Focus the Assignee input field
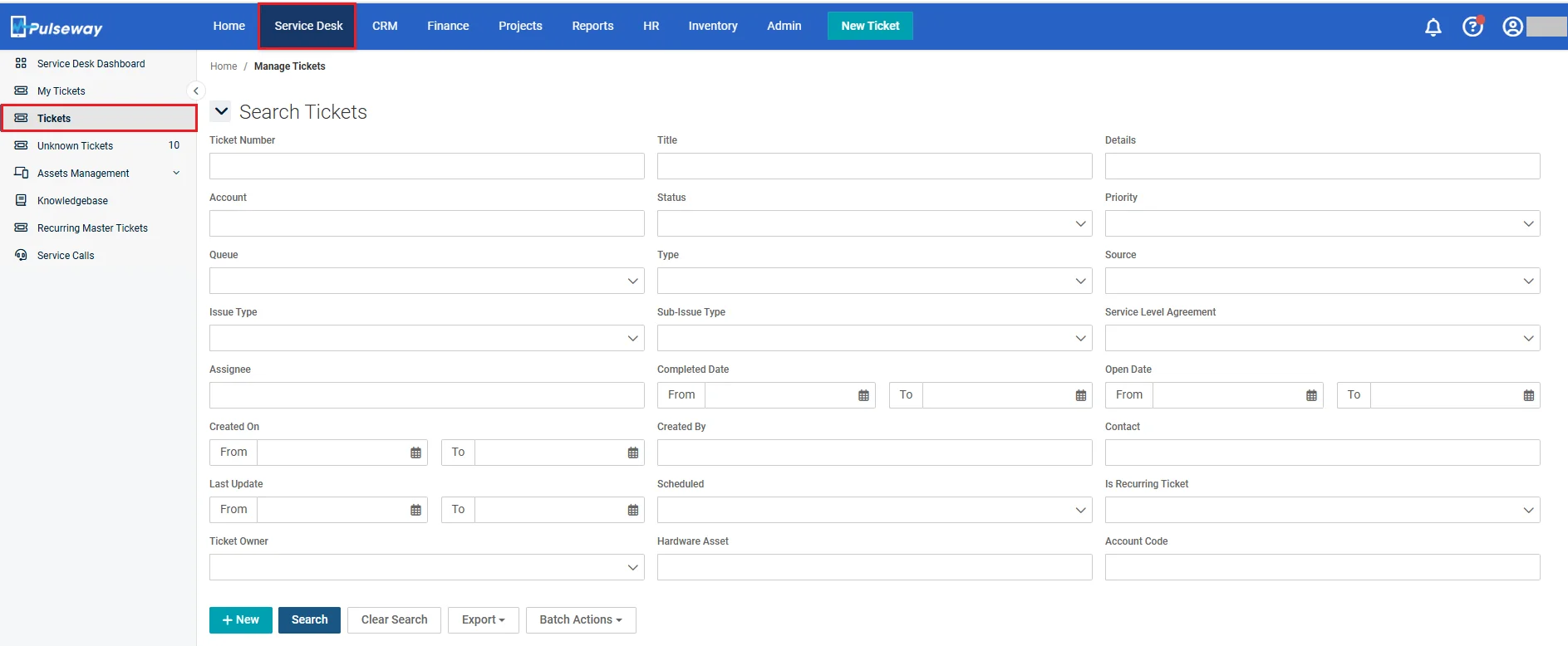 (426, 395)
